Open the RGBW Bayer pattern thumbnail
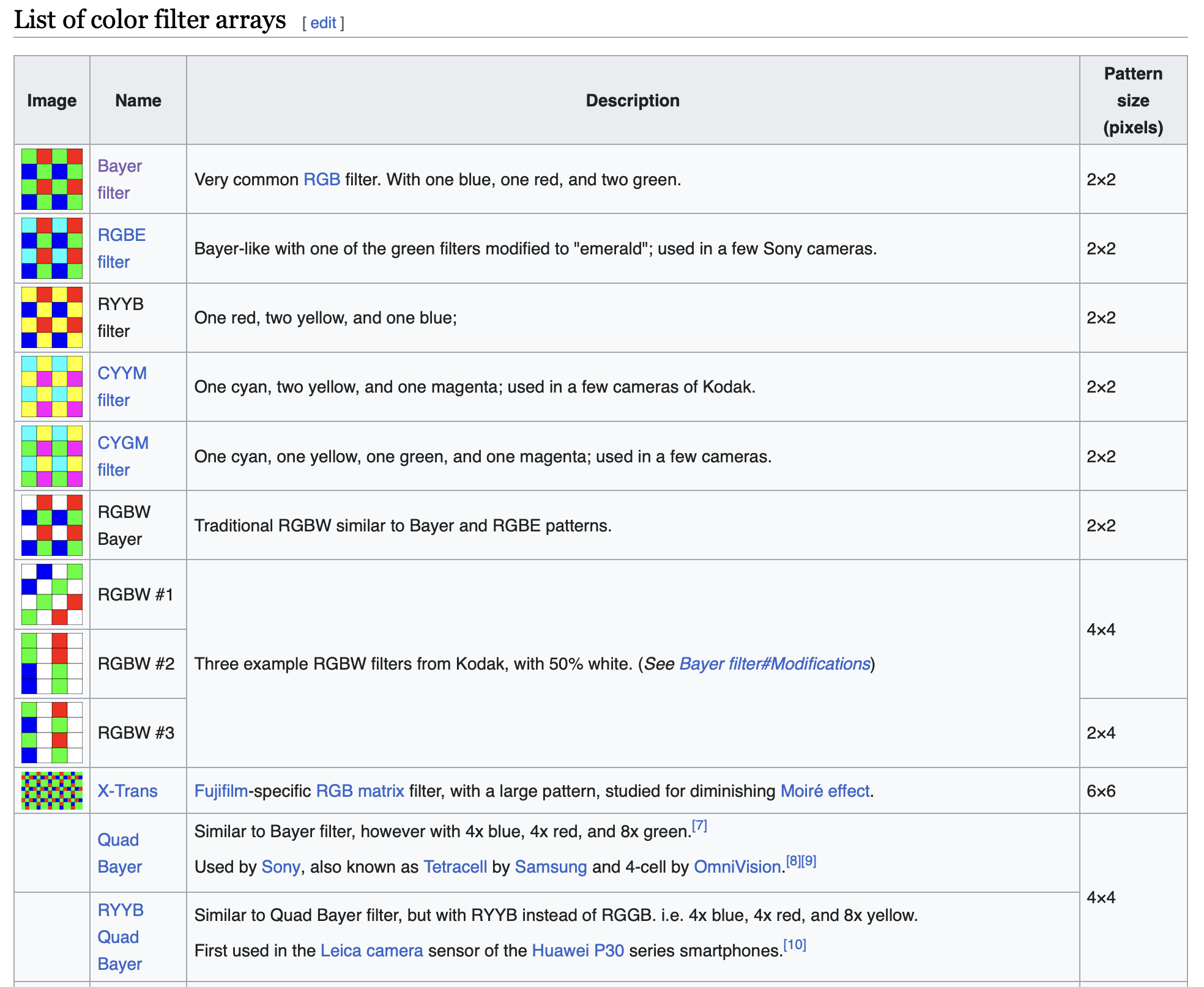The width and height of the screenshot is (1204, 987). [x=52, y=525]
